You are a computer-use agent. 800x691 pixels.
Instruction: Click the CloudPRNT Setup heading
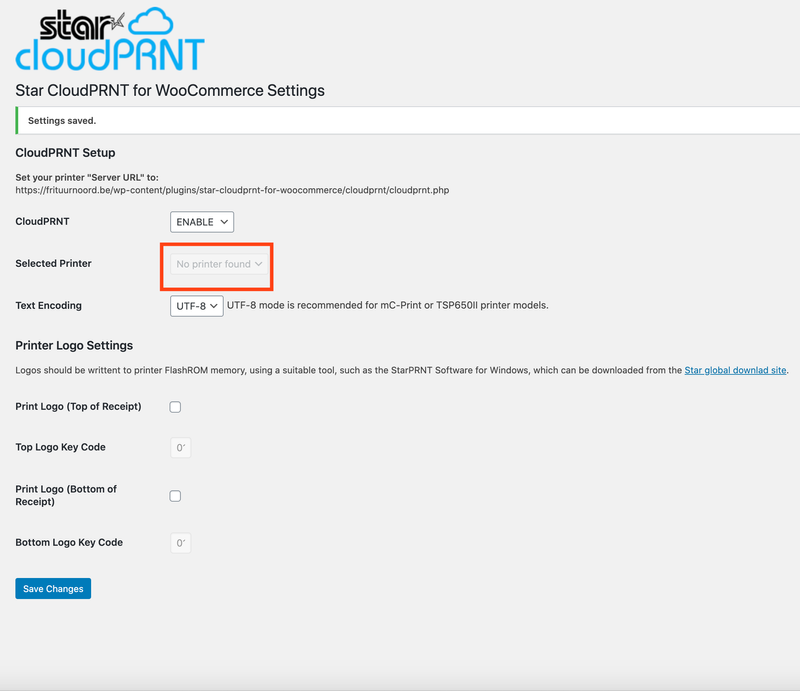tap(65, 153)
